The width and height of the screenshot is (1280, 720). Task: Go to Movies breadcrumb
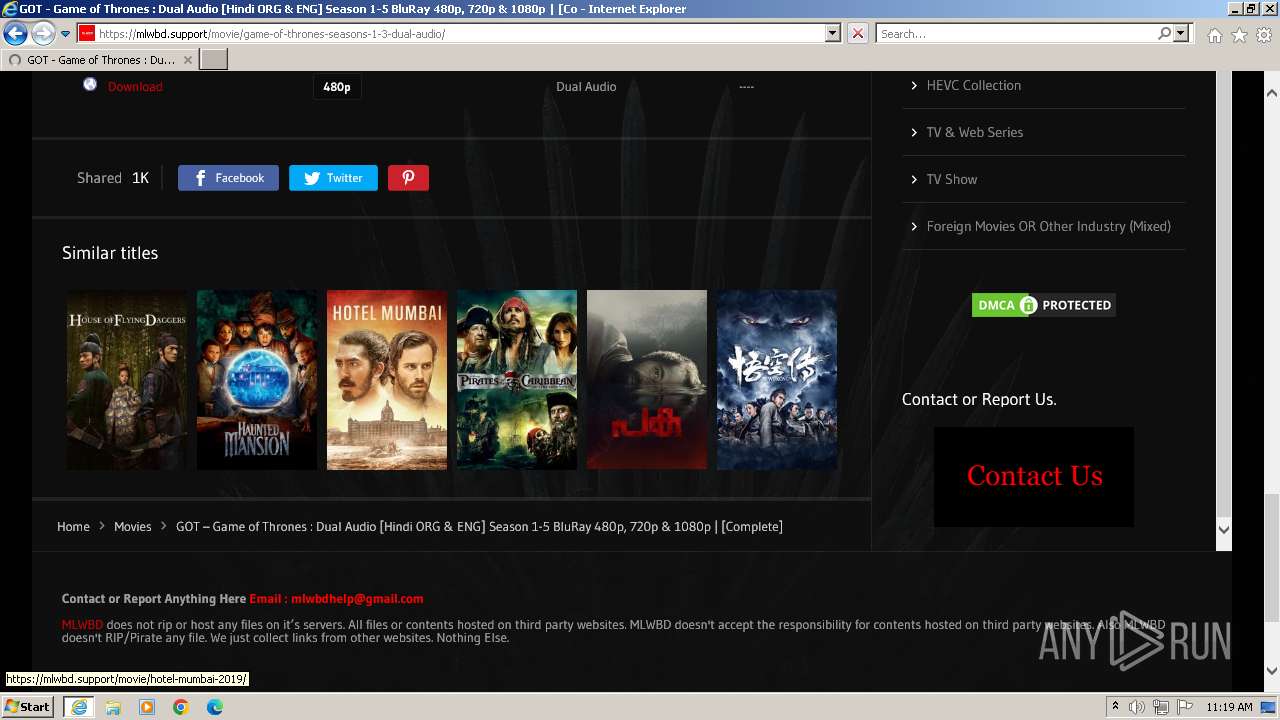click(x=132, y=526)
